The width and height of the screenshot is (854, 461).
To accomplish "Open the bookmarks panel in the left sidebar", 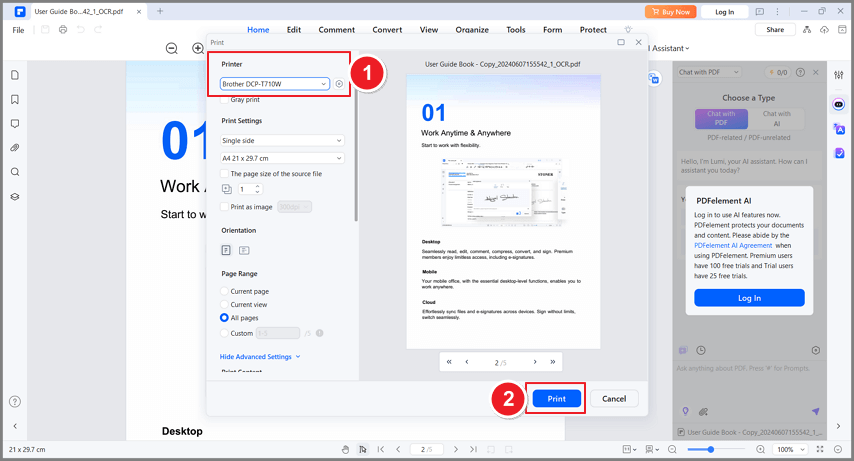I will coord(15,99).
